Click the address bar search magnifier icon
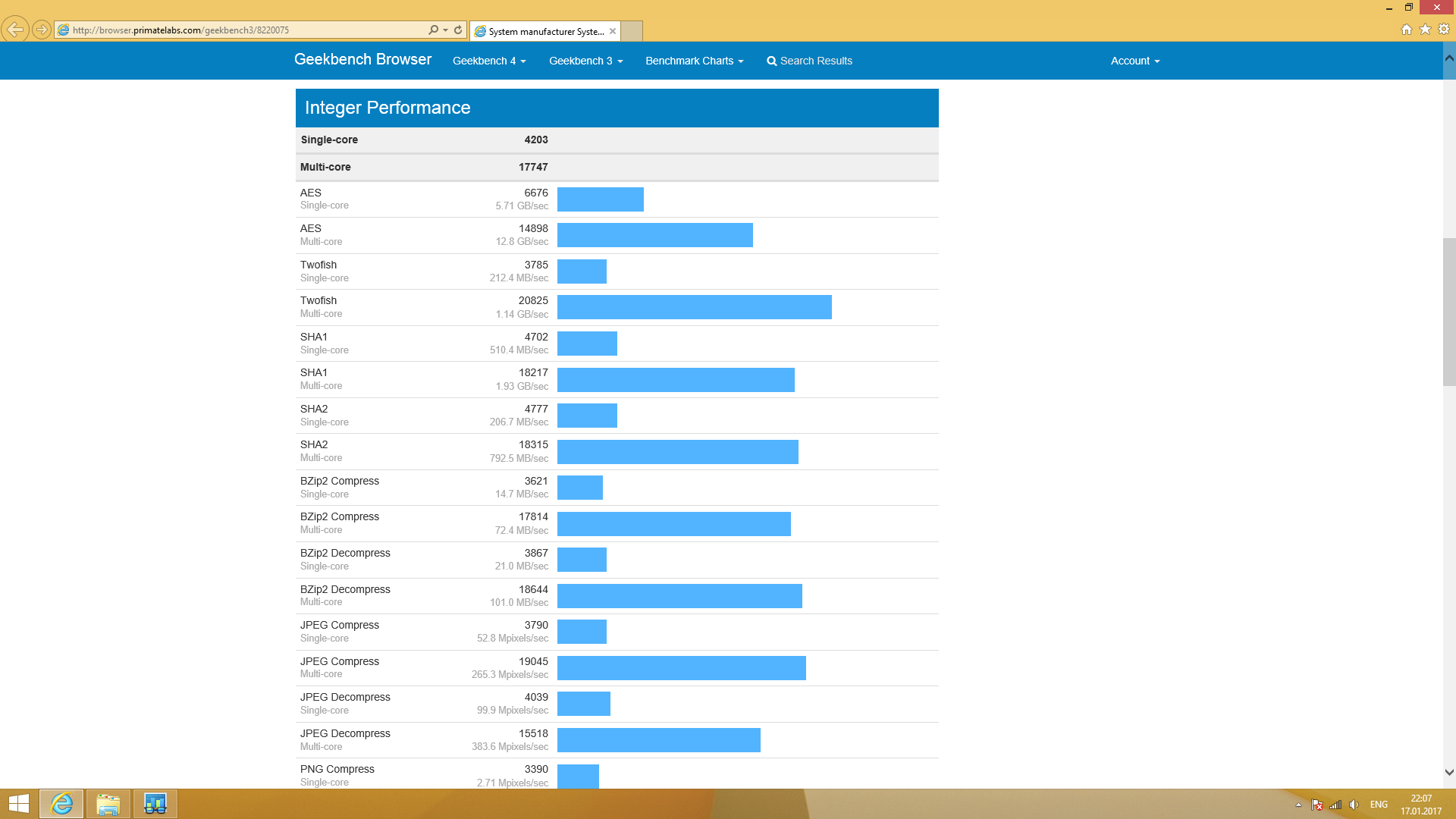 (433, 30)
